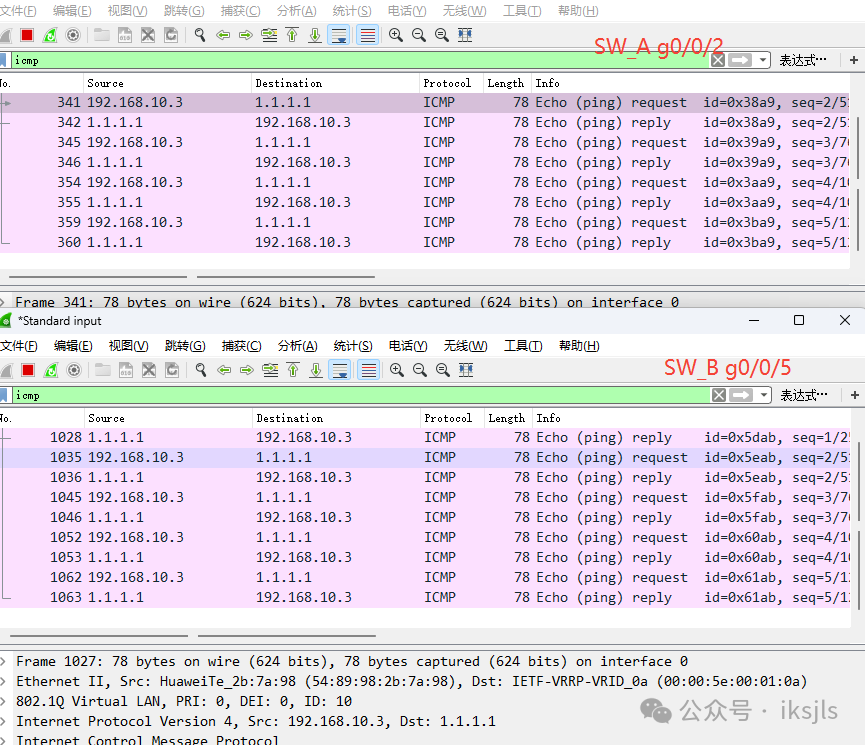Click go-to-packet icon in SW_B toolbar

270,370
